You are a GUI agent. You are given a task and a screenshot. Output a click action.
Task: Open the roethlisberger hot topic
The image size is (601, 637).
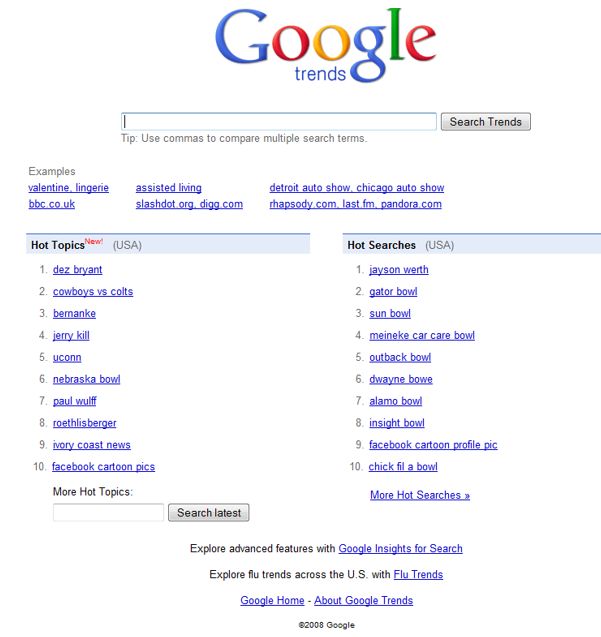tap(85, 423)
